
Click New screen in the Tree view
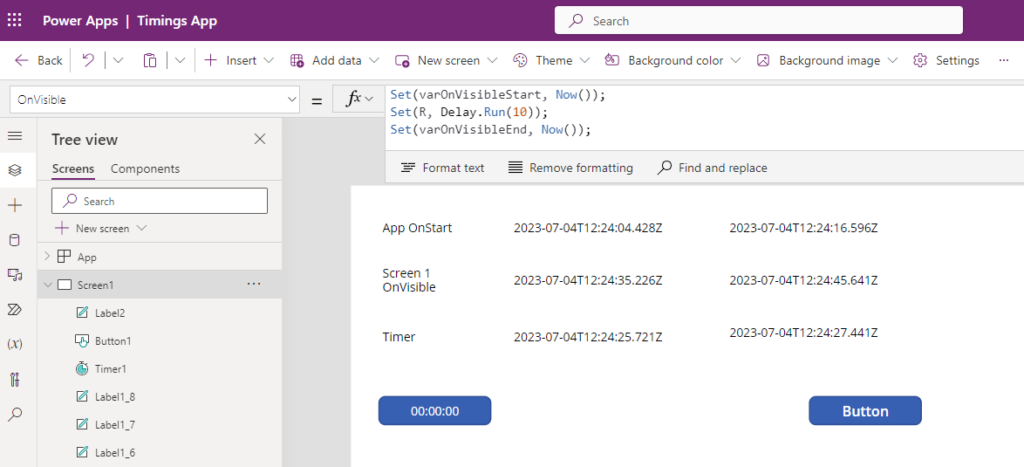click(101, 229)
